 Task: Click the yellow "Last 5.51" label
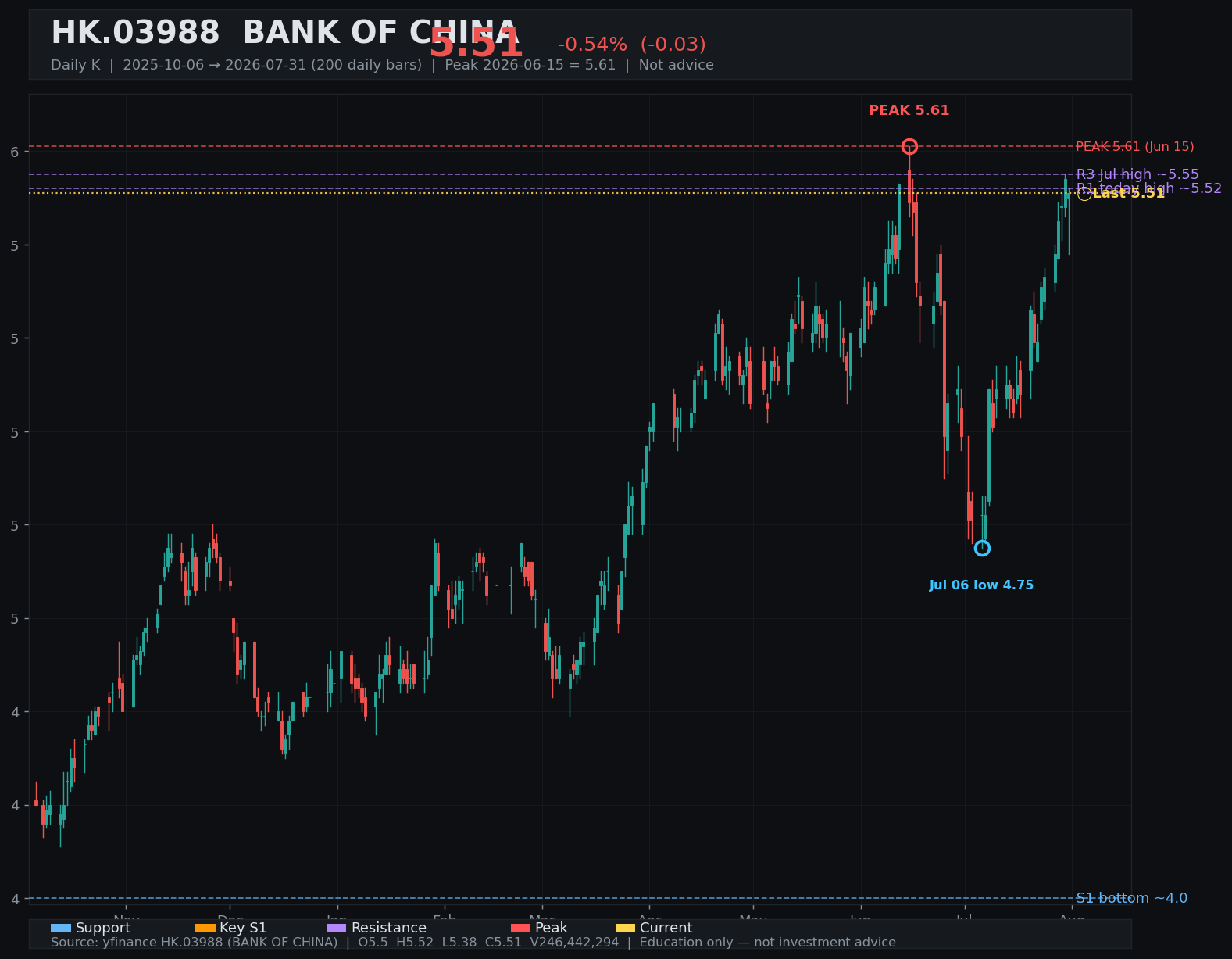click(x=1129, y=193)
